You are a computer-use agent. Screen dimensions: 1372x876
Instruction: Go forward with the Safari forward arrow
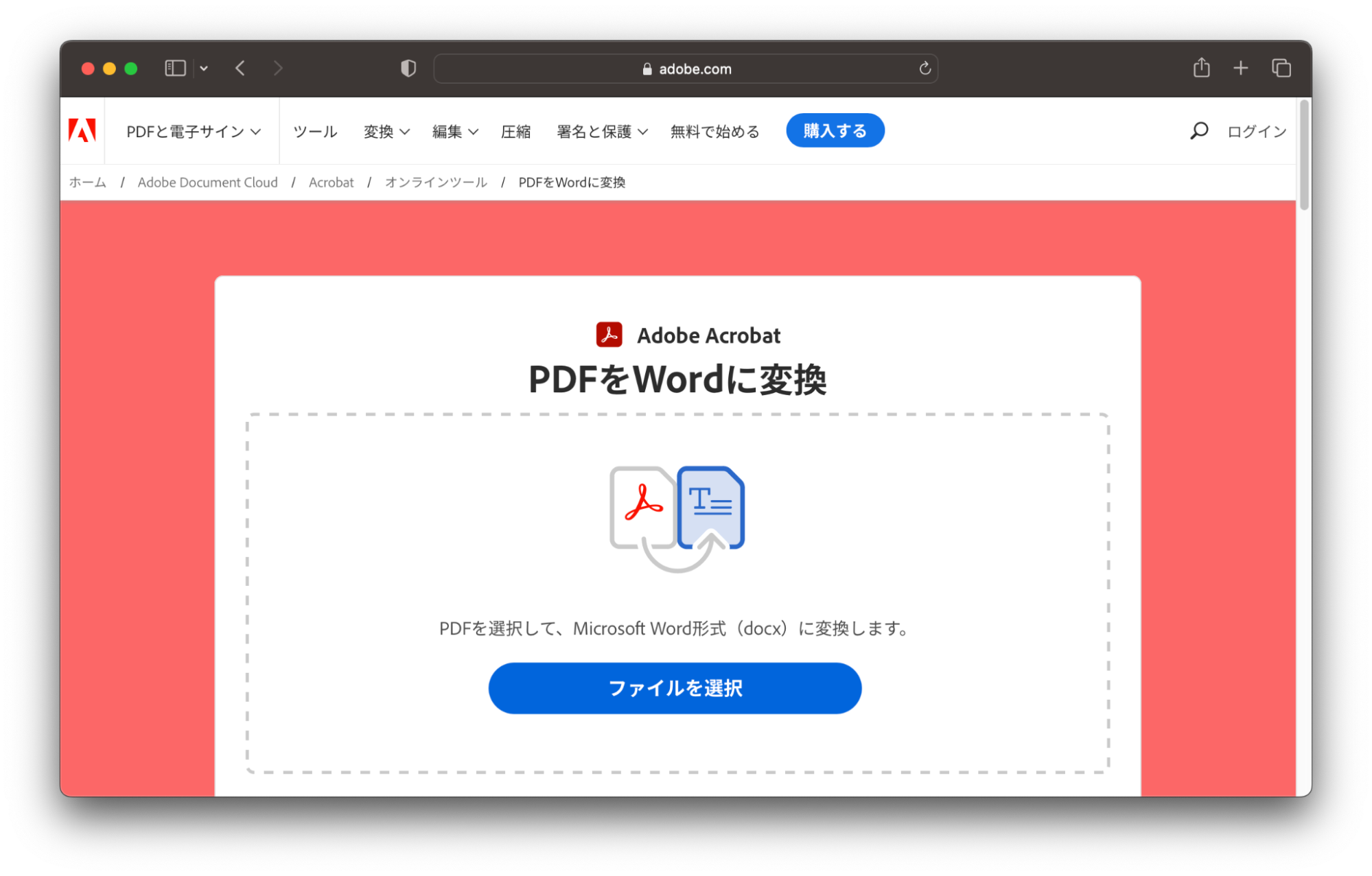(278, 68)
